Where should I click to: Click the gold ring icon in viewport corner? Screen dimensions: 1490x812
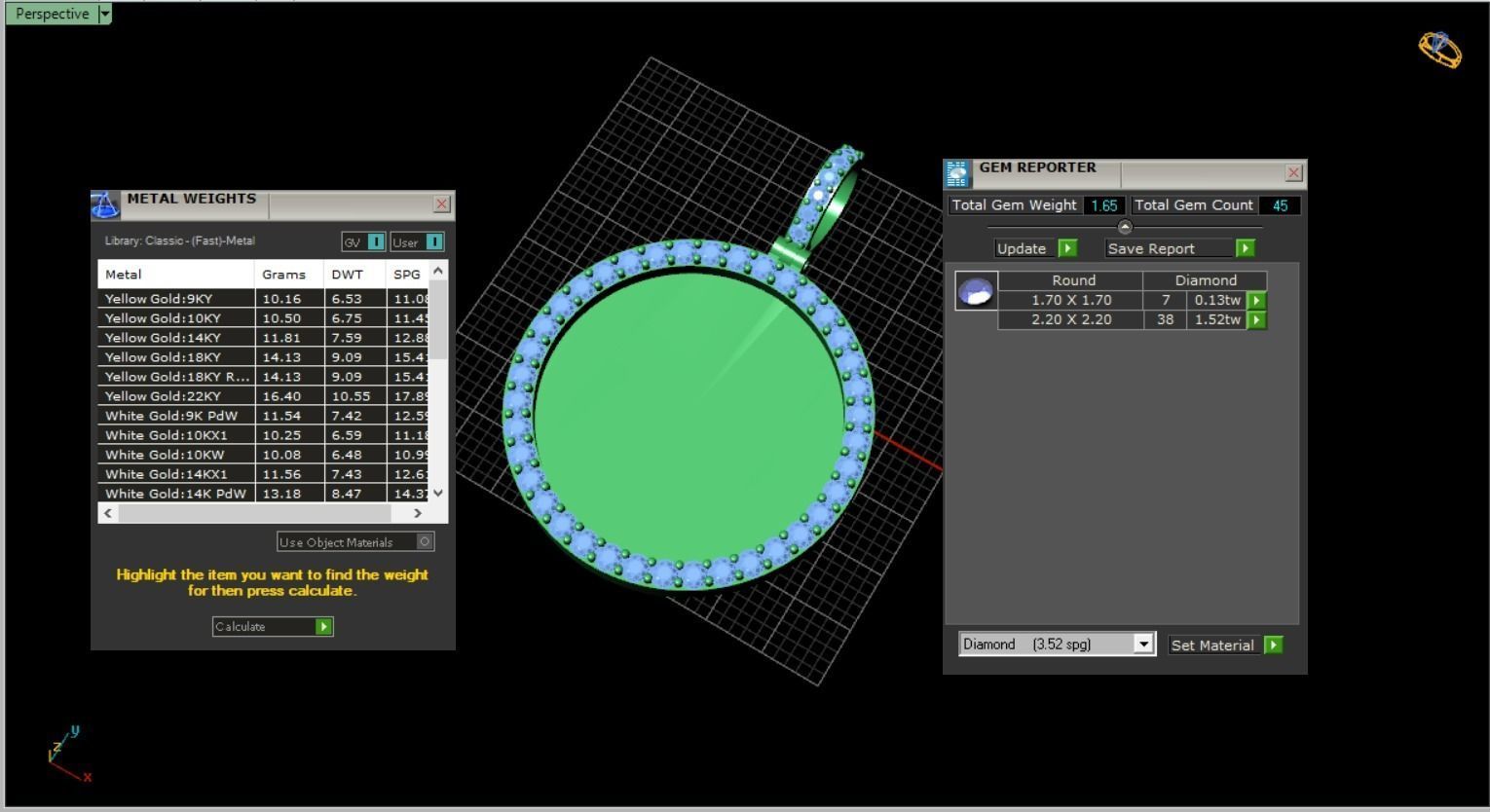click(x=1439, y=50)
